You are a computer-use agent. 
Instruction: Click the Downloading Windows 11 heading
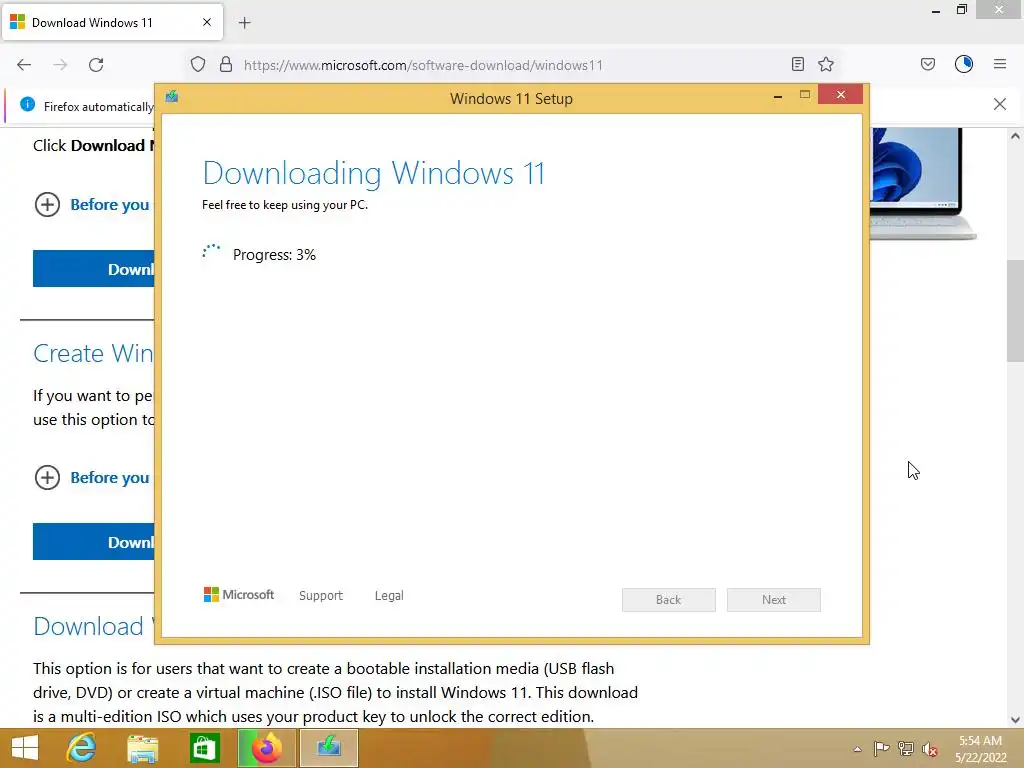click(374, 174)
